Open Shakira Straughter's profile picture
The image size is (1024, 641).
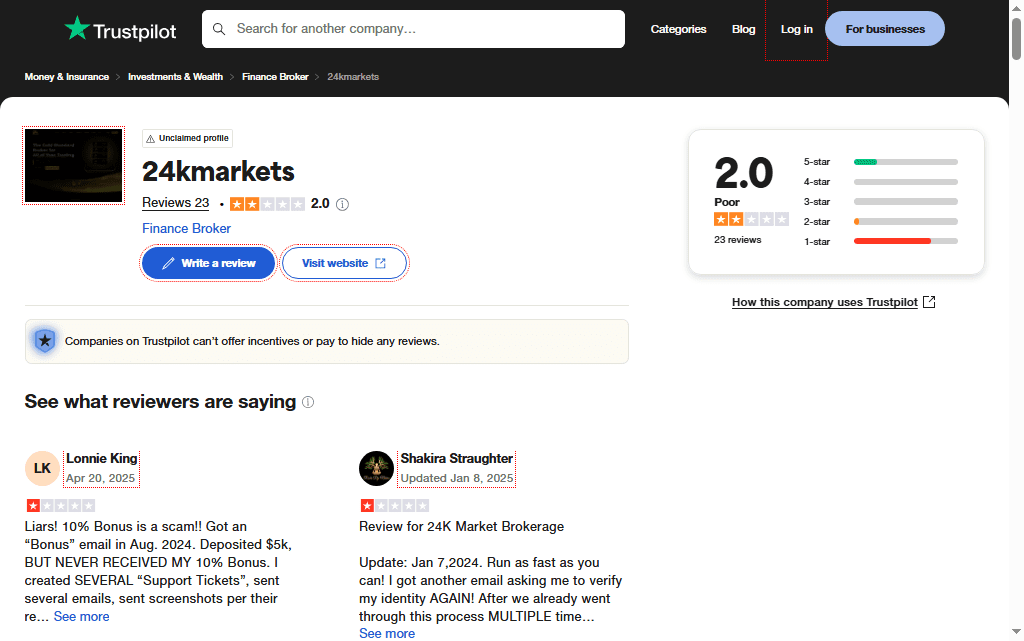tap(377, 468)
